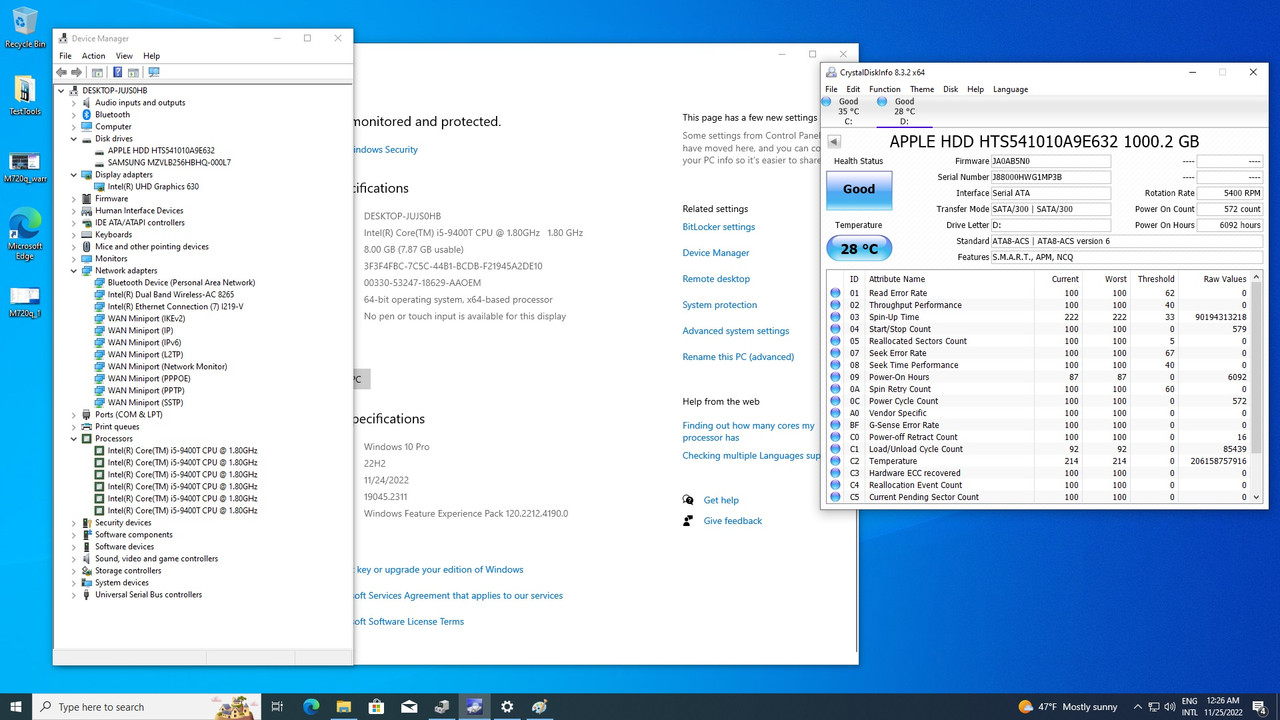Click the Bluetooth category icon in Device Manager
Screen dimensions: 1280x720
(x=87, y=115)
